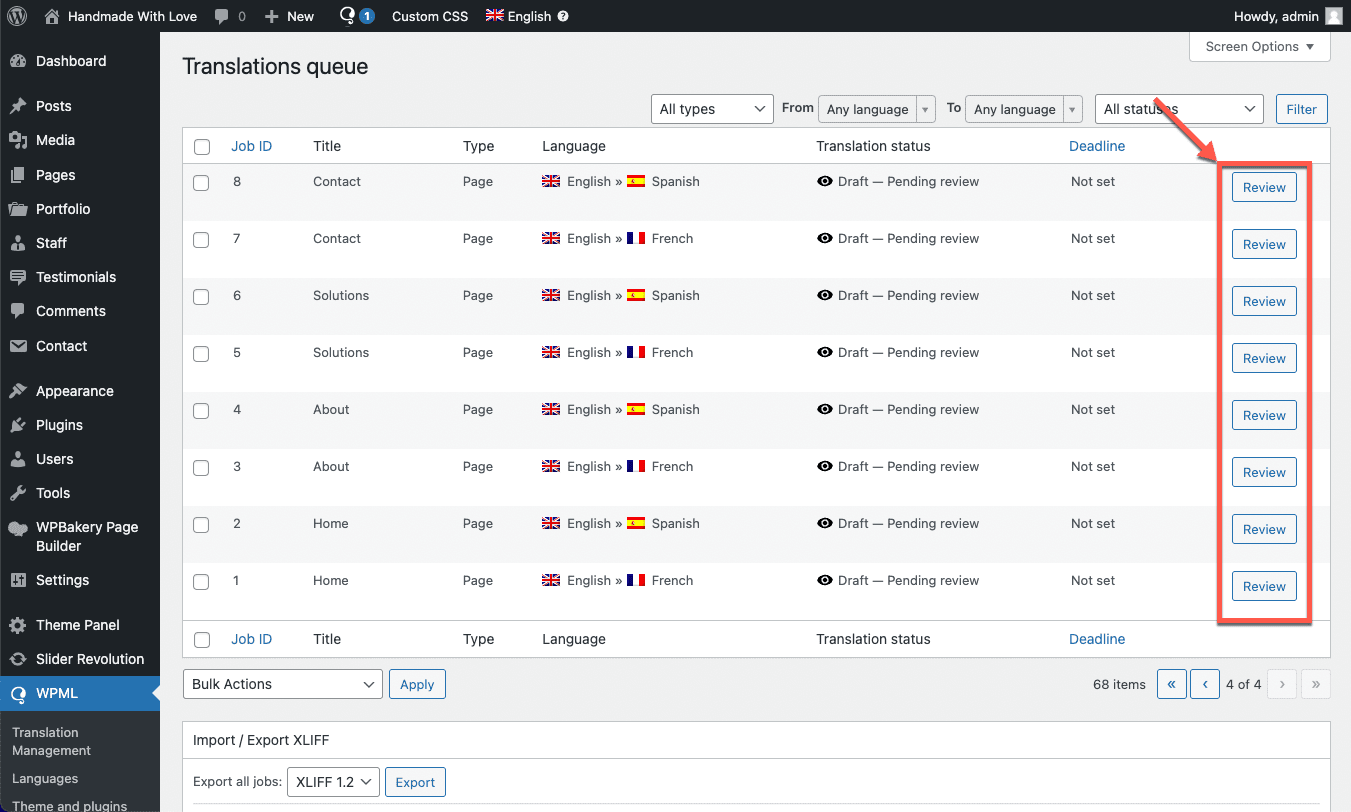1351x812 pixels.
Task: Go to Plugins in the sidebar menu
Action: 59,425
